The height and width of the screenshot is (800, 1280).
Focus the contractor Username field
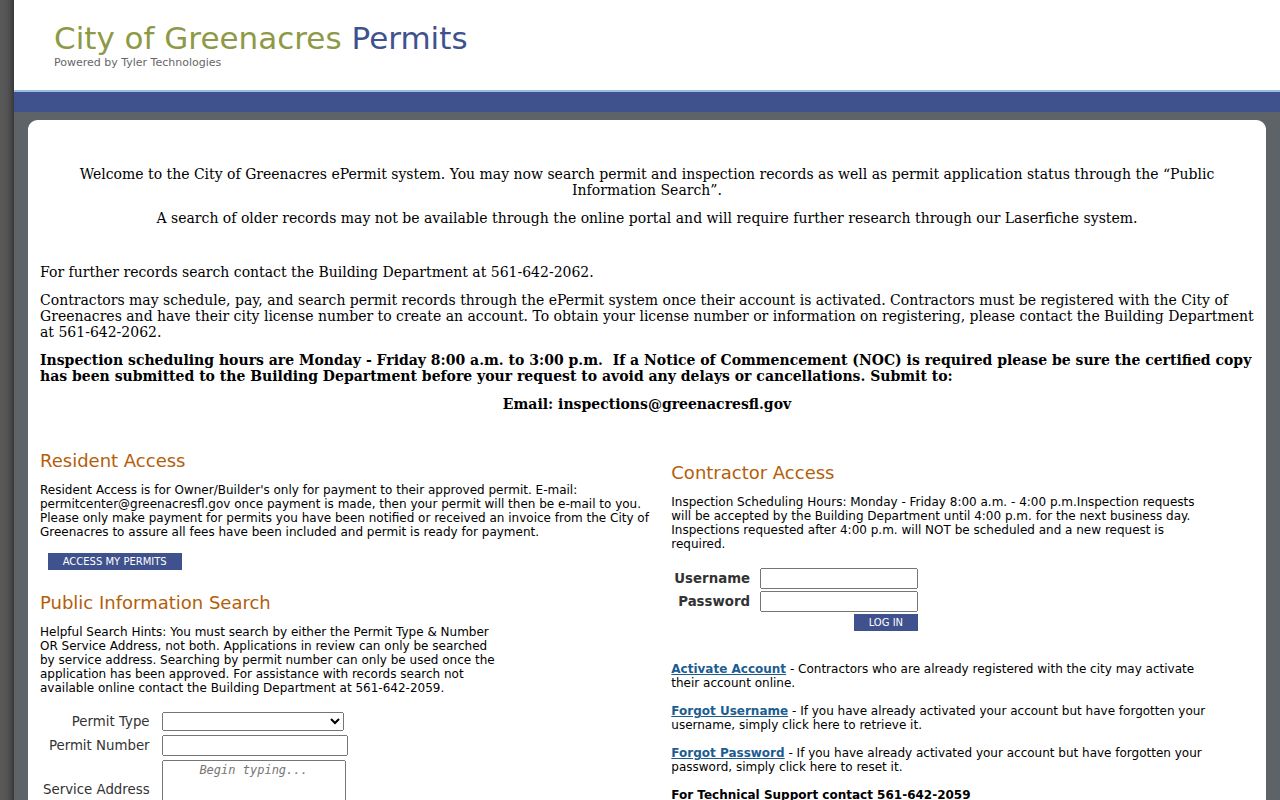839,578
